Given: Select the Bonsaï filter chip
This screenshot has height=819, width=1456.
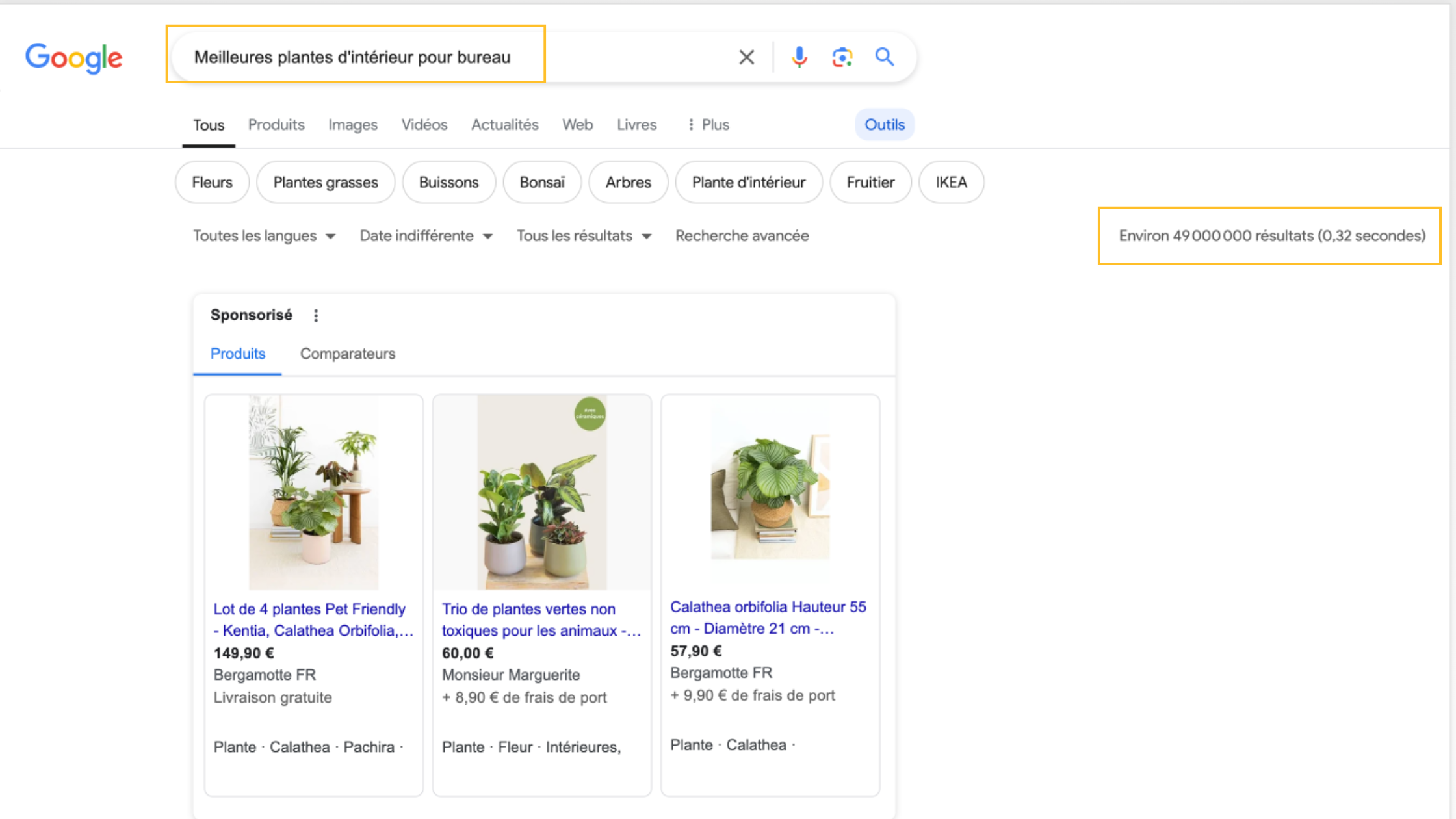Looking at the screenshot, I should [x=542, y=183].
